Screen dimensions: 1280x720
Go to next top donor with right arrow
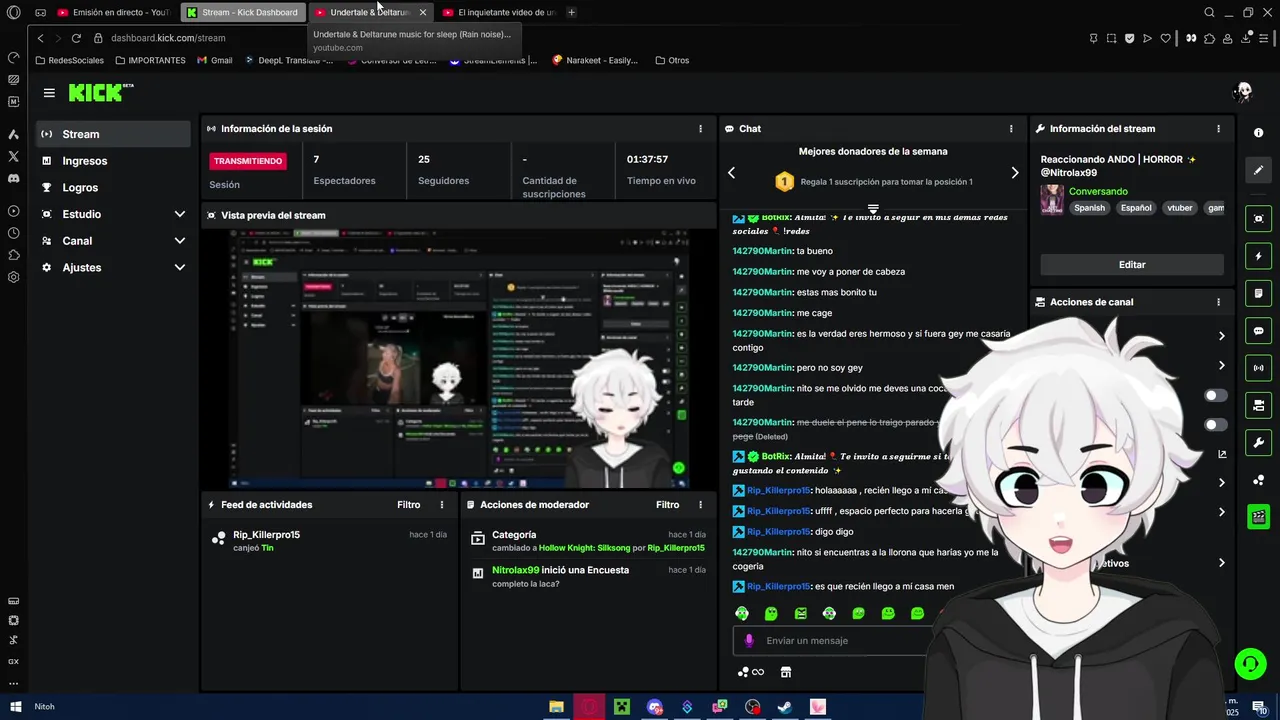click(x=1015, y=173)
